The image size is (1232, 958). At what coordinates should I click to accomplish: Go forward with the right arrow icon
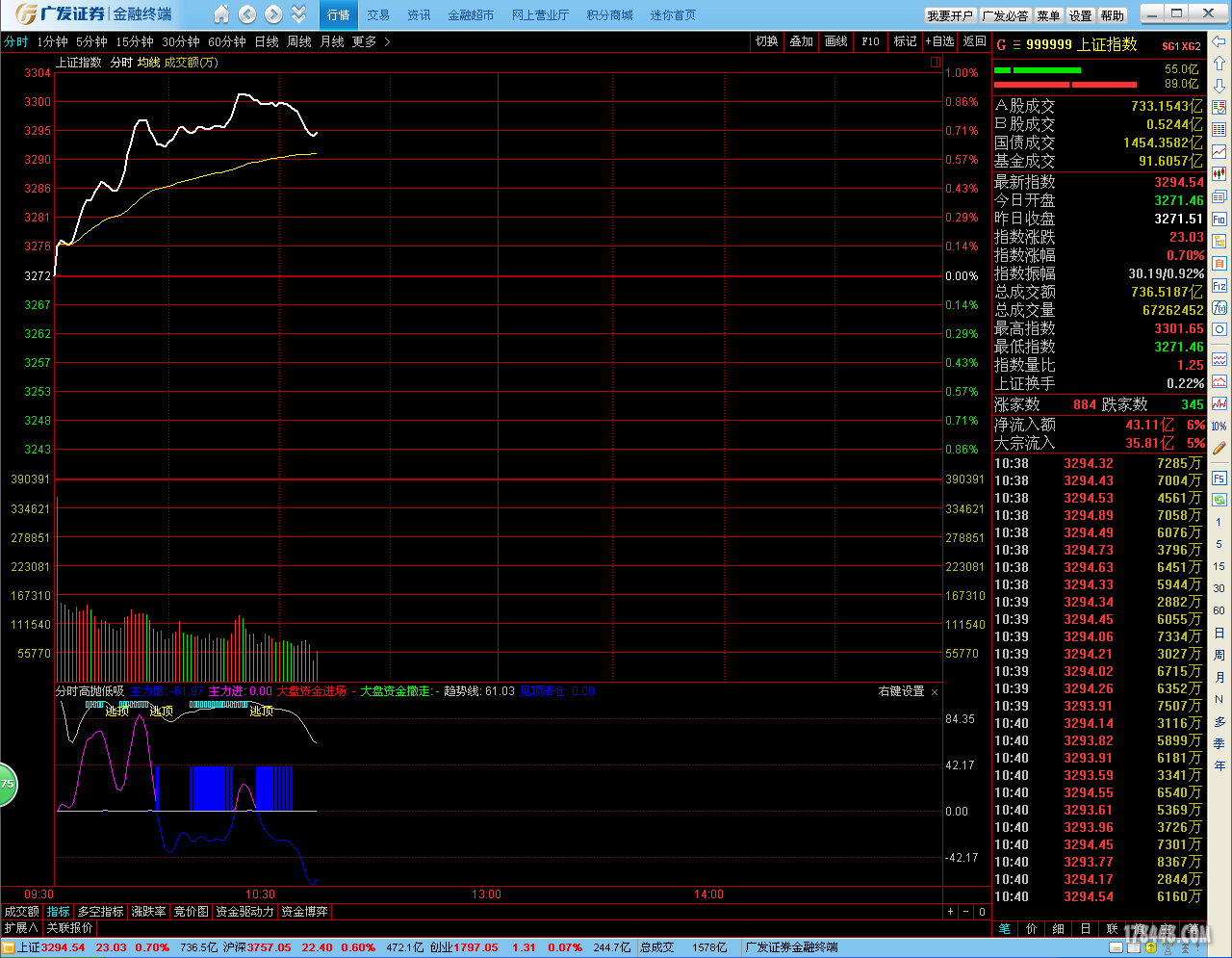coord(273,14)
